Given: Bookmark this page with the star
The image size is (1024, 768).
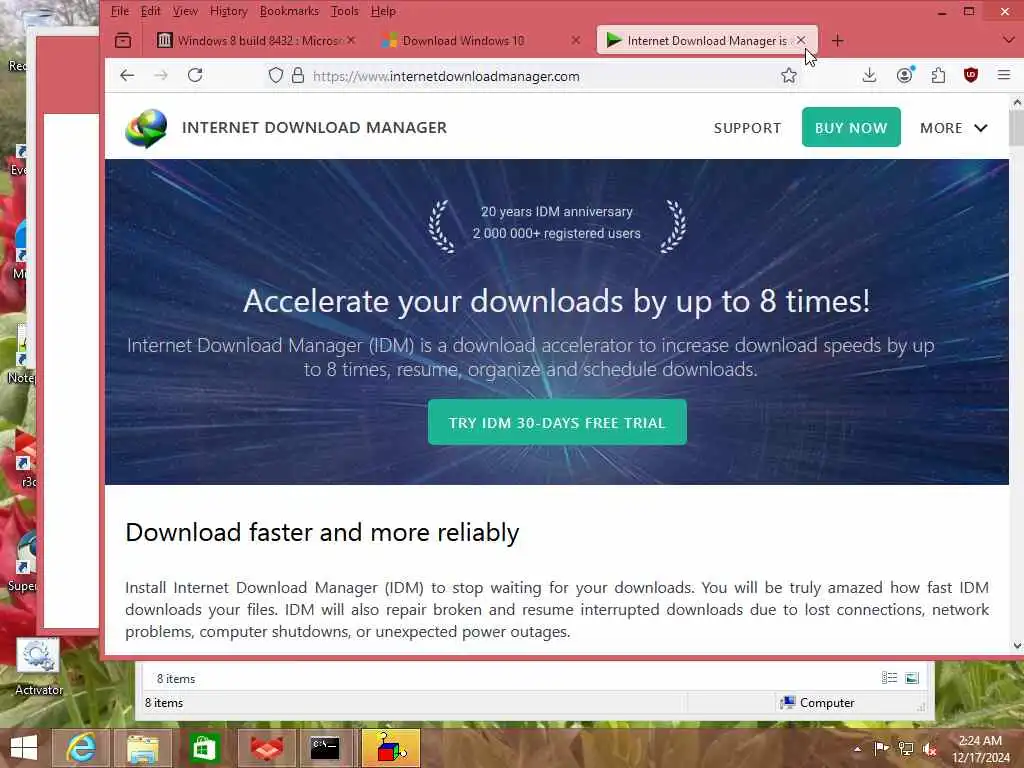Looking at the screenshot, I should point(789,76).
